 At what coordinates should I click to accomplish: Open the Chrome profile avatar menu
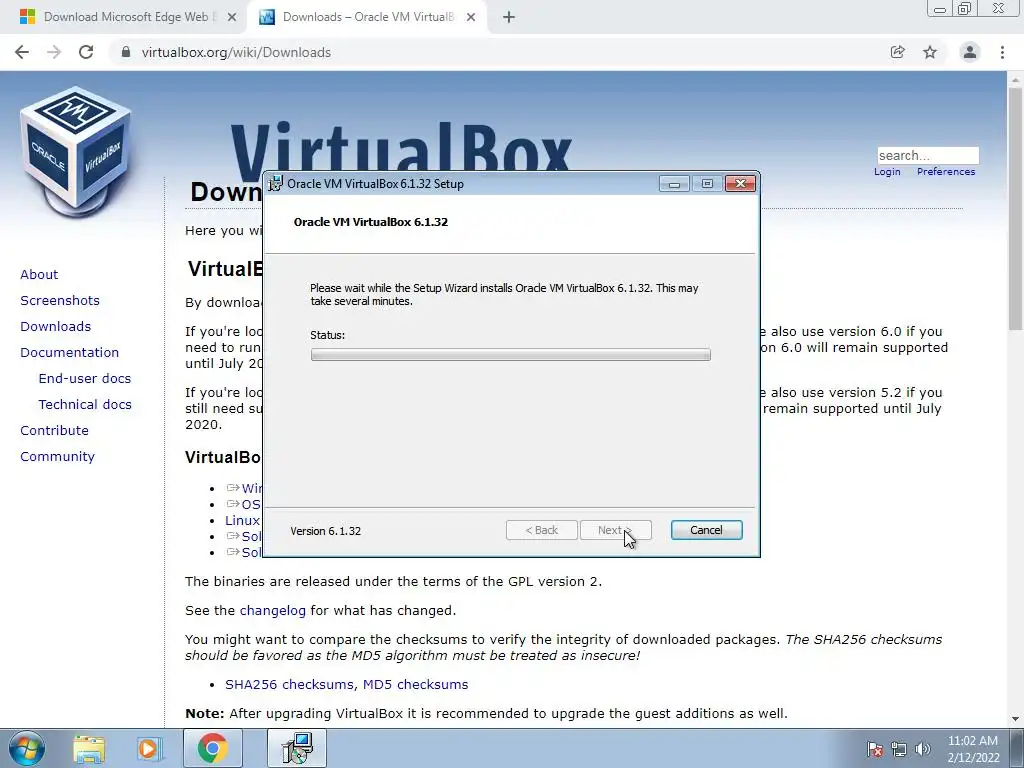point(970,52)
